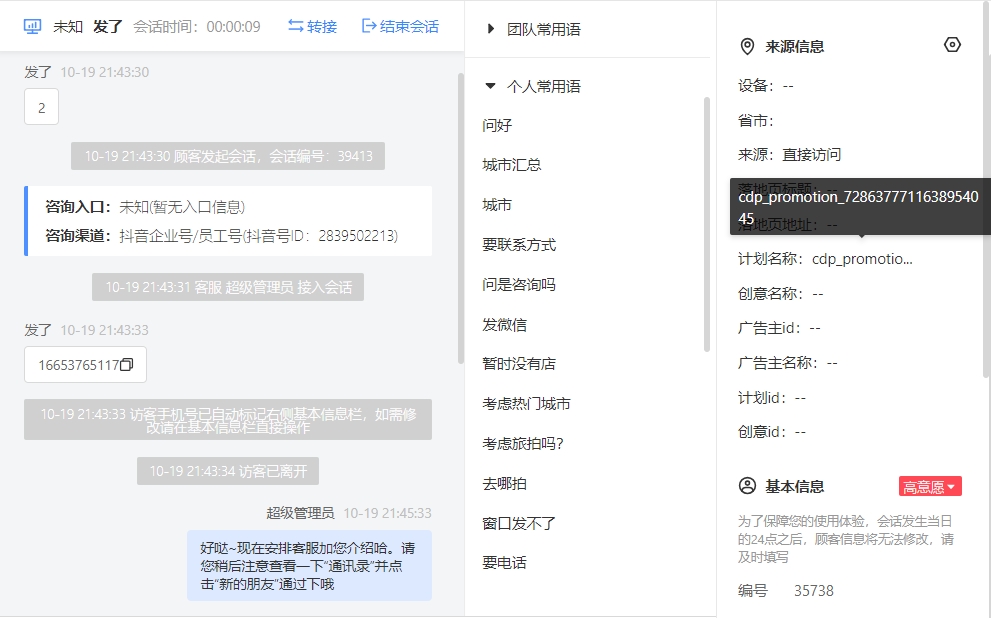Collapse the 个人常用语 section
Viewport: 991px width, 618px height.
click(490, 86)
